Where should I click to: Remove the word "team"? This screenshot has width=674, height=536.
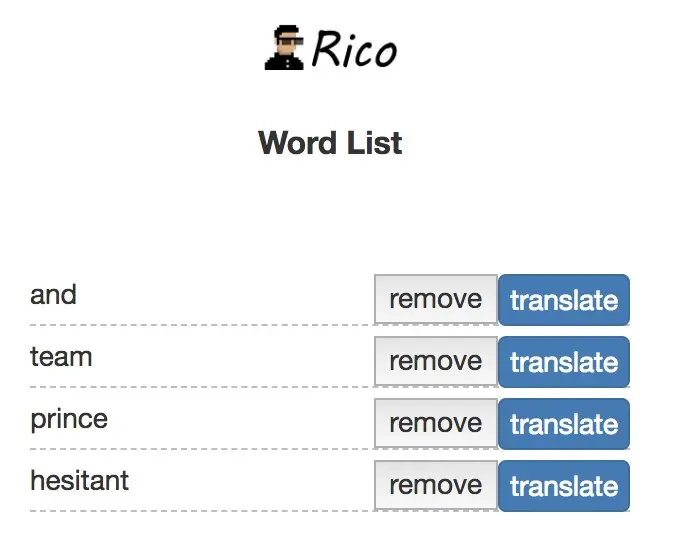tap(436, 361)
